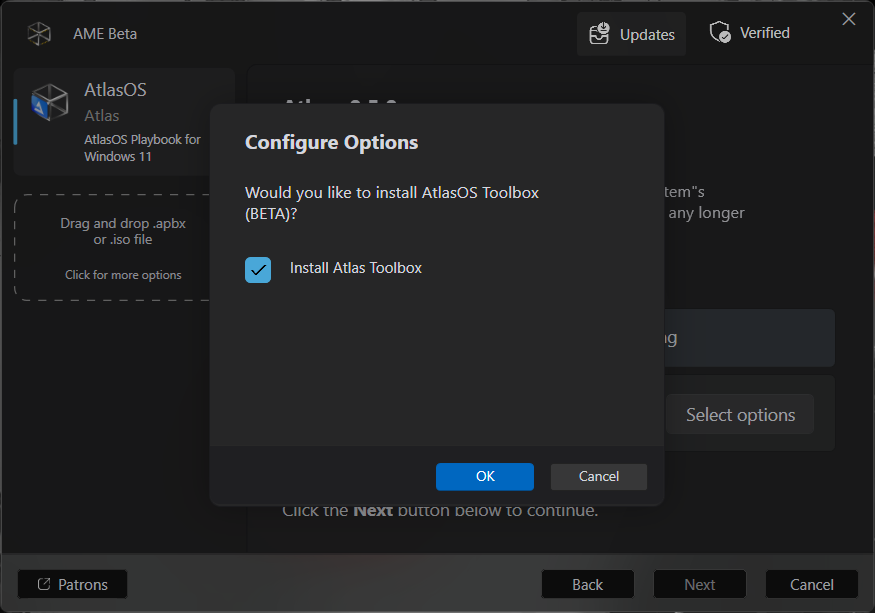
Task: Click the Patrons external link icon
Action: pyautogui.click(x=43, y=584)
